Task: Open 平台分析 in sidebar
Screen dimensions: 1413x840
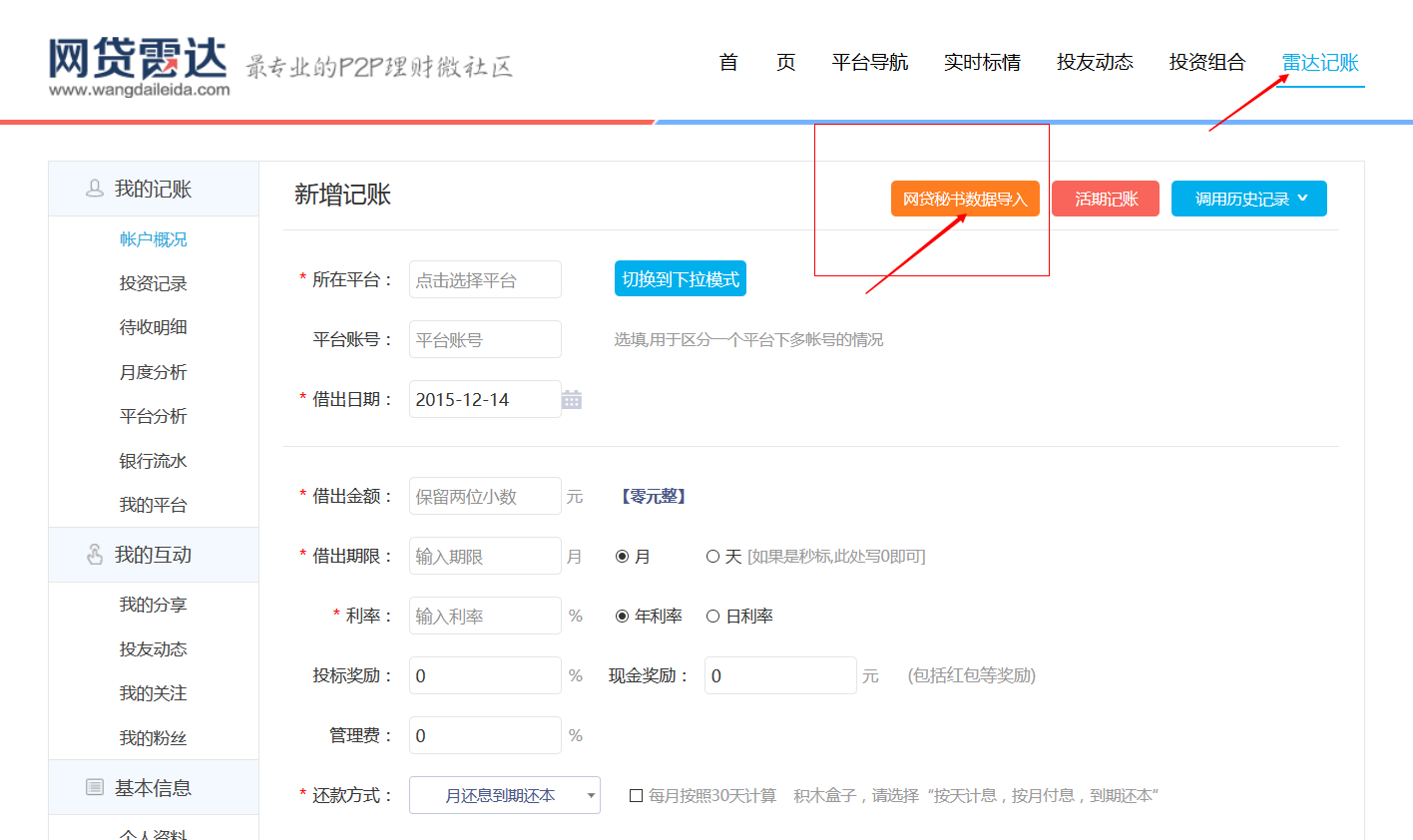Action: [154, 416]
